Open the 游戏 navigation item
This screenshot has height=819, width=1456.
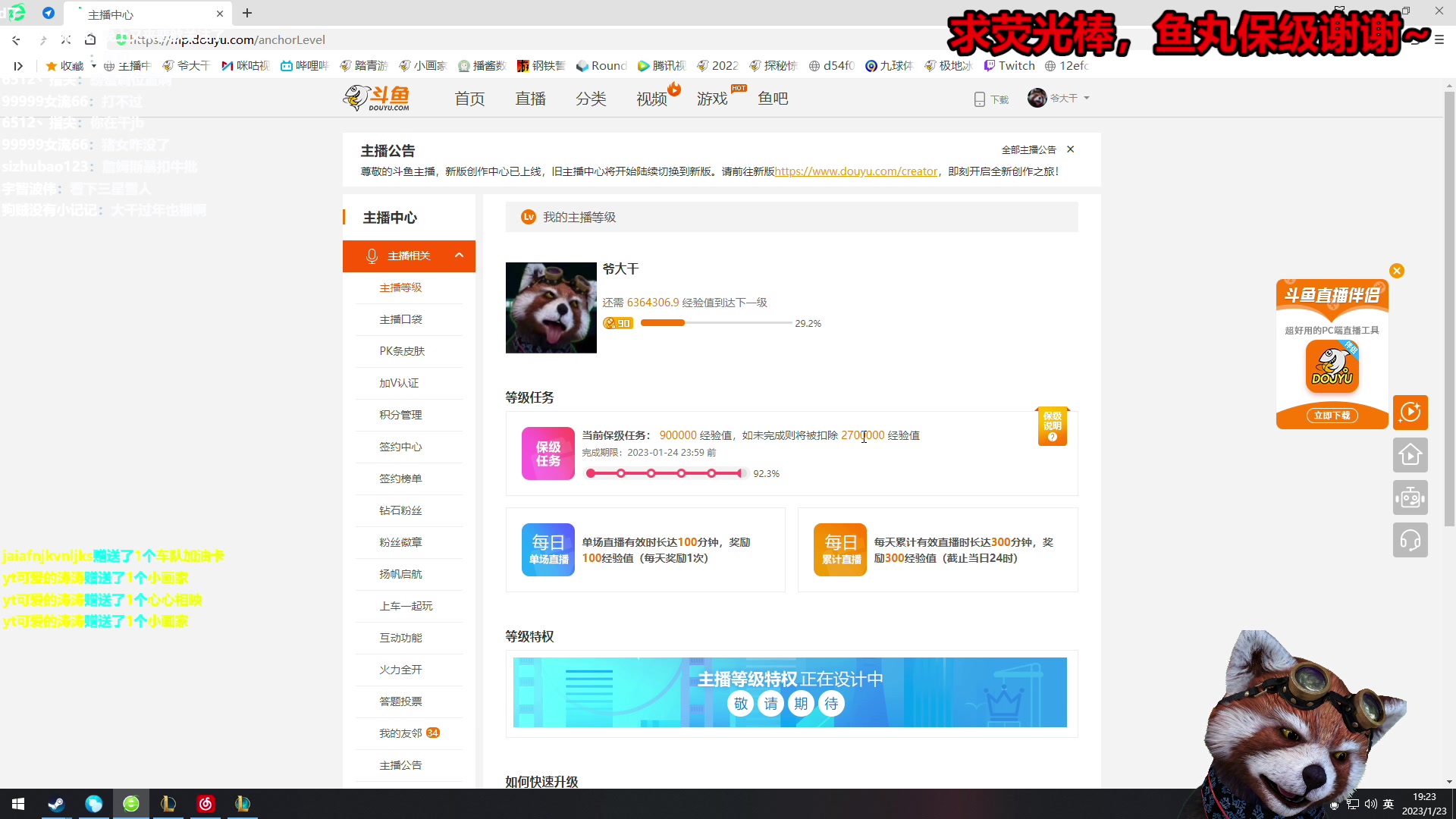click(712, 99)
